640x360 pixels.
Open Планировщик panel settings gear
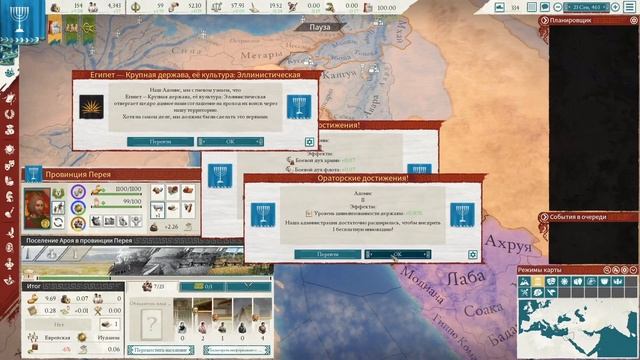(634, 20)
